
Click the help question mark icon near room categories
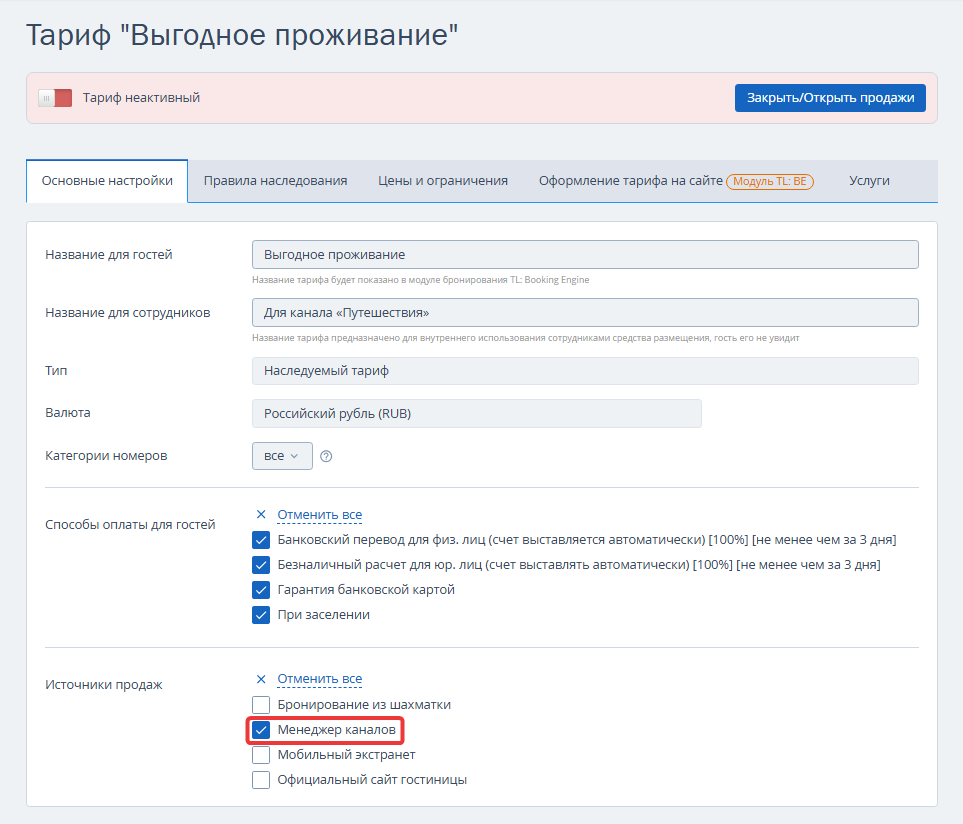tap(326, 456)
